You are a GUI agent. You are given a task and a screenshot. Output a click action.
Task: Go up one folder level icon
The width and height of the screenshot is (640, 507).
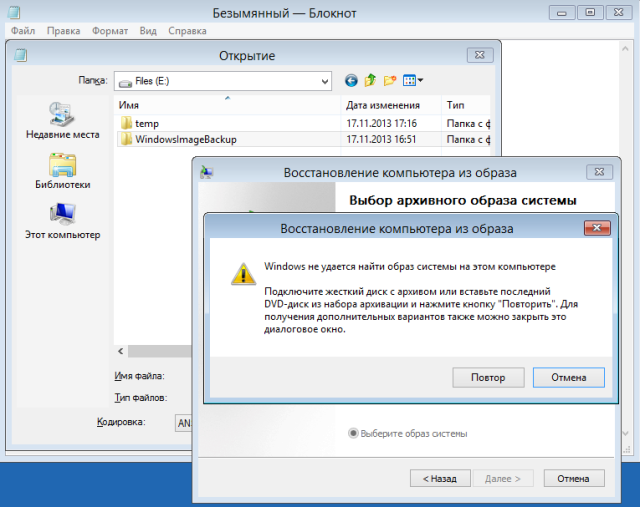pyautogui.click(x=370, y=80)
